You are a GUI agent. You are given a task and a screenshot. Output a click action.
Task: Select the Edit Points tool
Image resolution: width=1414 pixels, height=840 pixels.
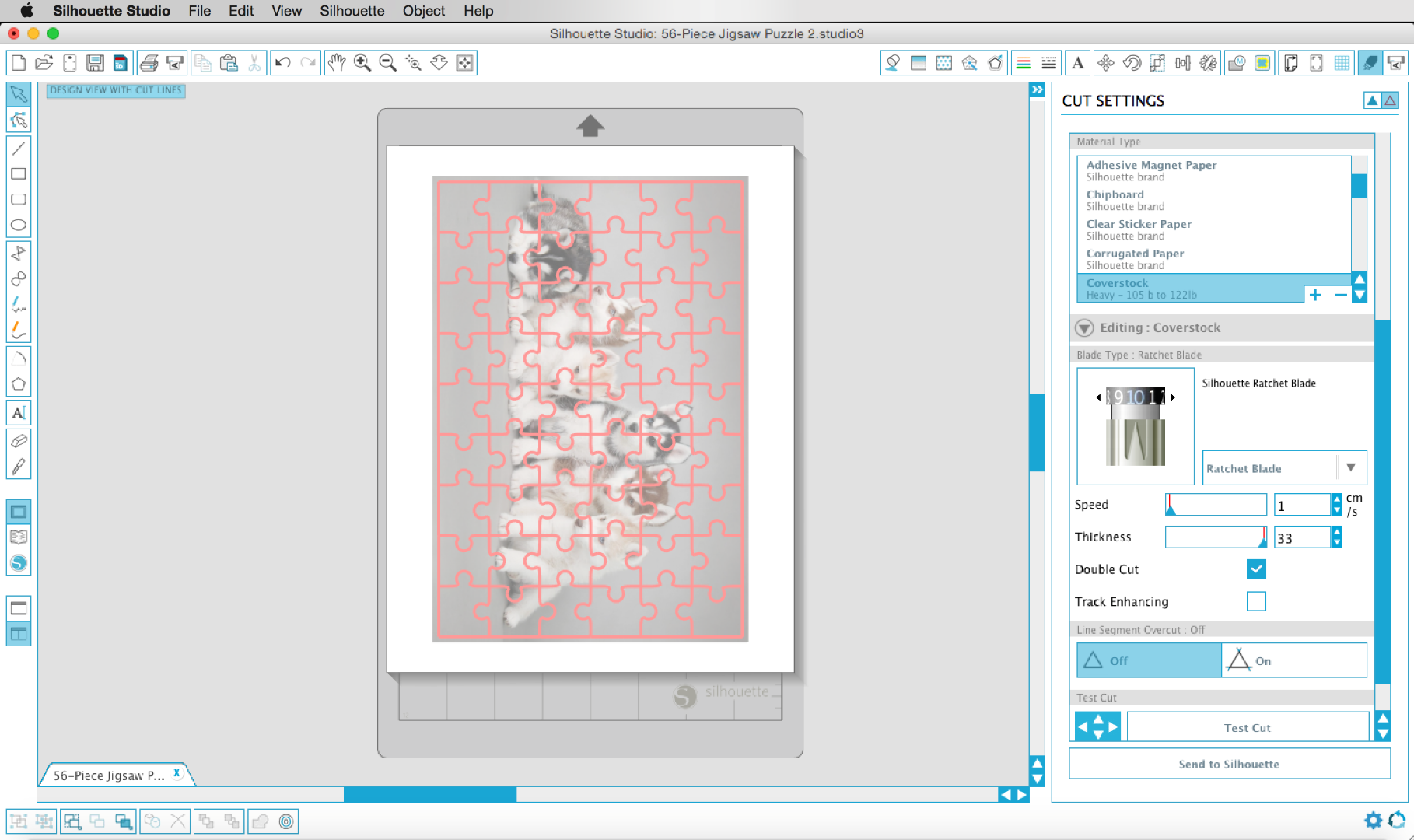(19, 121)
